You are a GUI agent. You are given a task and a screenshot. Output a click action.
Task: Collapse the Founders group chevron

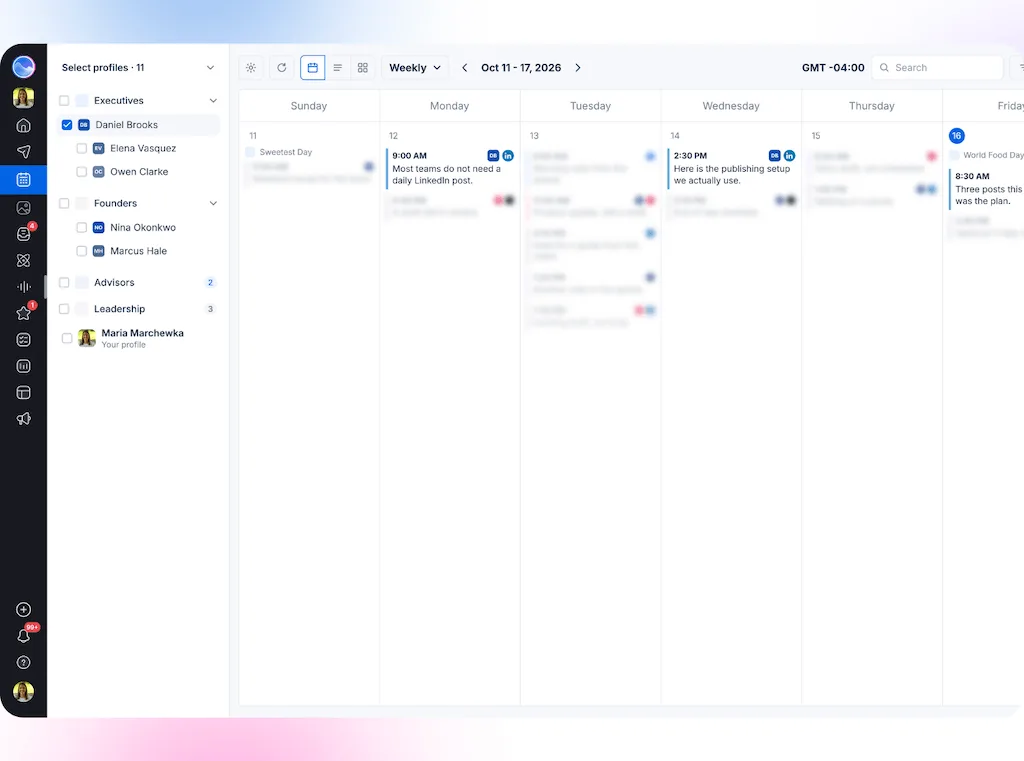point(213,203)
